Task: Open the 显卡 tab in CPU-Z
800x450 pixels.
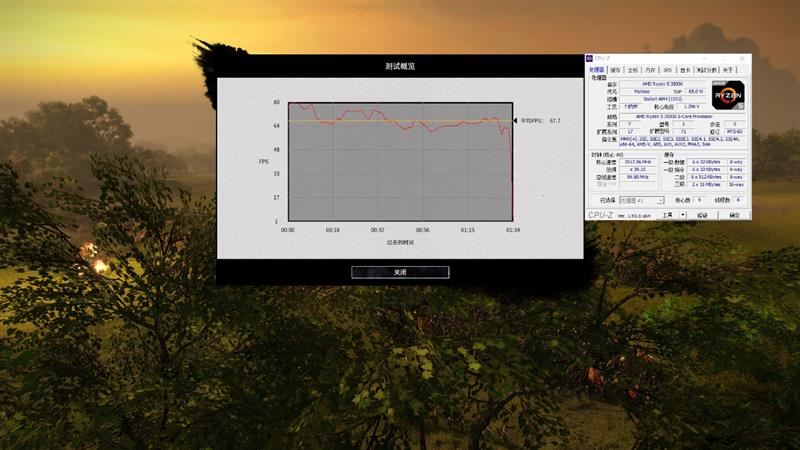Action: coord(685,70)
